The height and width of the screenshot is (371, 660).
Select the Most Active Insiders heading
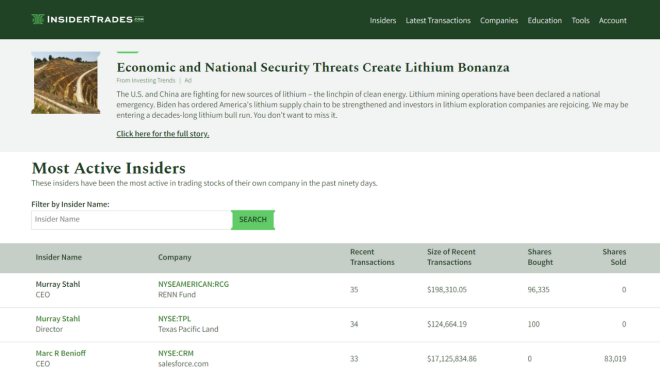pyautogui.click(x=108, y=168)
